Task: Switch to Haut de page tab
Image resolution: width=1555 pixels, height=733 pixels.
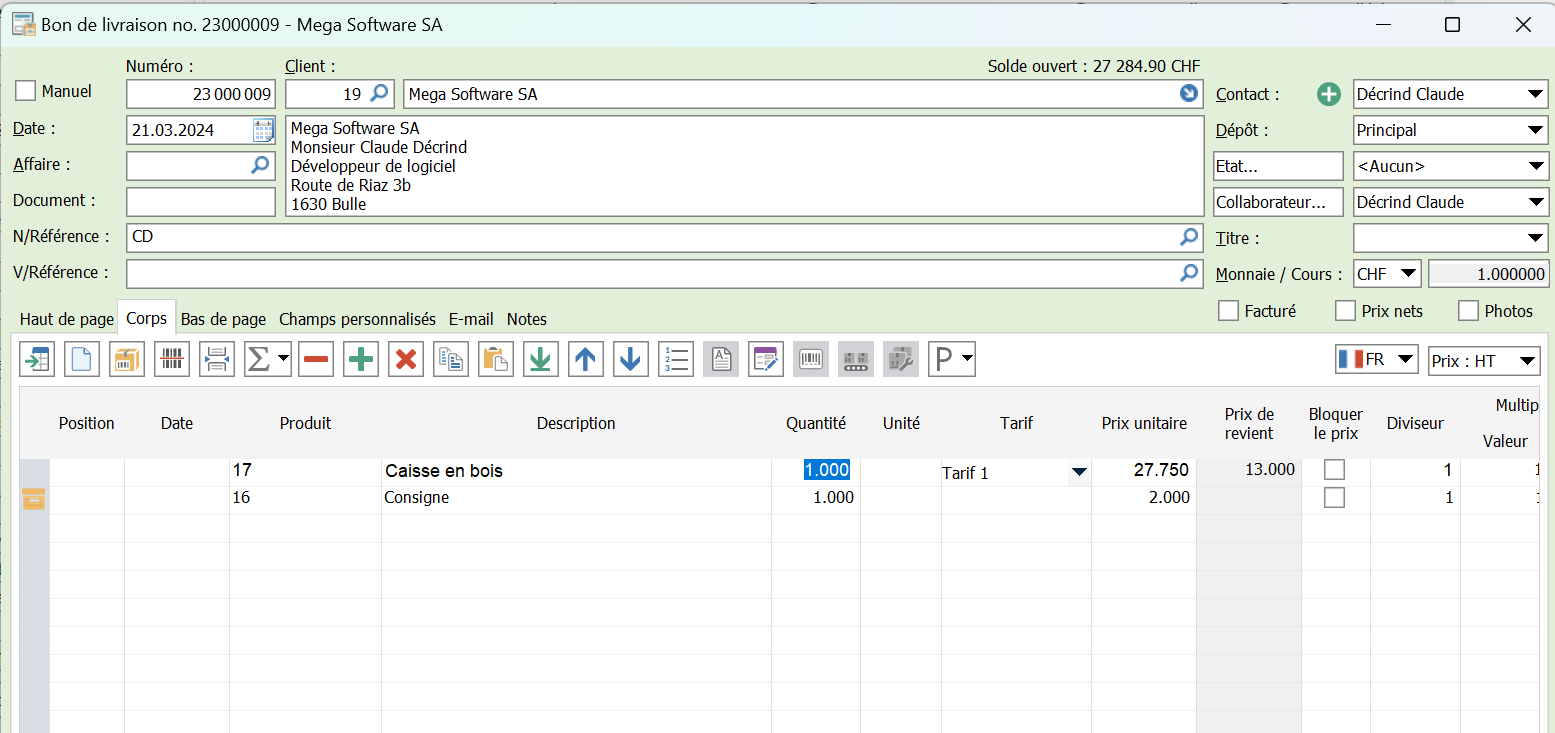Action: (67, 319)
